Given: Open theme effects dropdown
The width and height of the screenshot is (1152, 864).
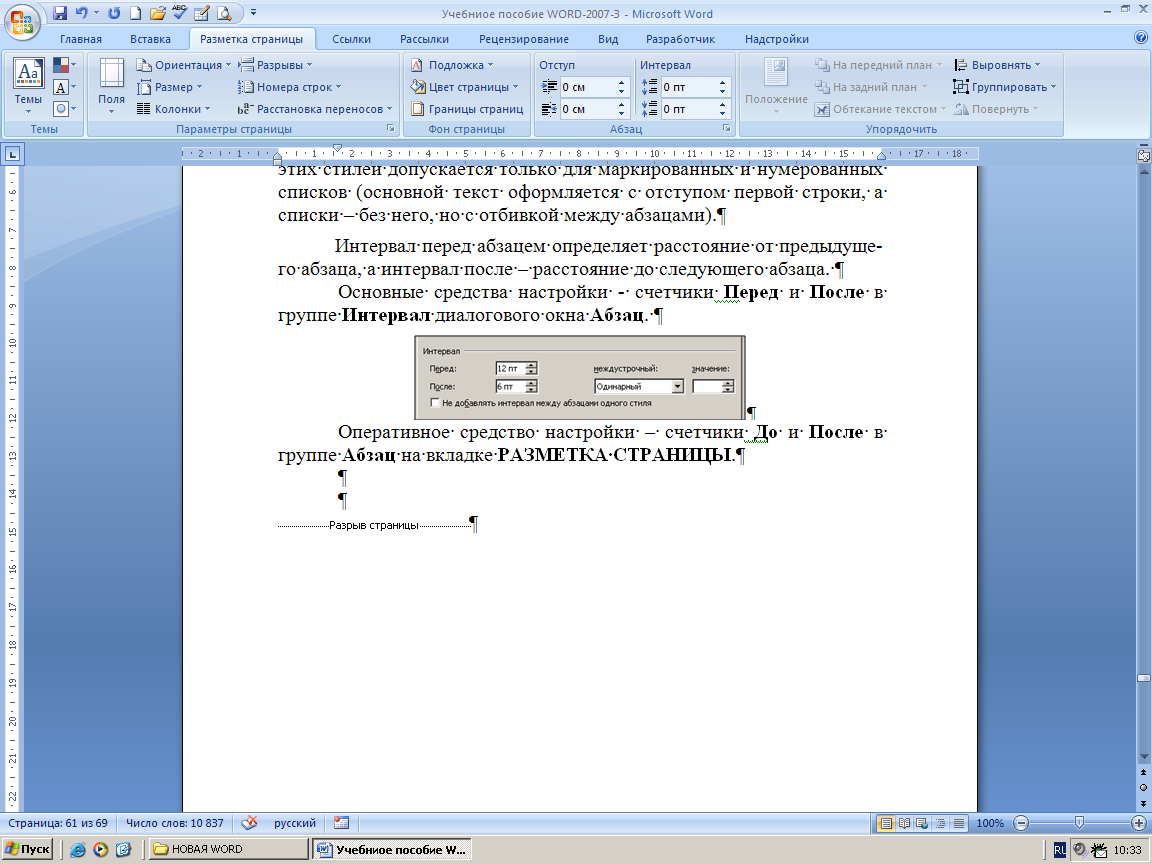Looking at the screenshot, I should pos(64,109).
